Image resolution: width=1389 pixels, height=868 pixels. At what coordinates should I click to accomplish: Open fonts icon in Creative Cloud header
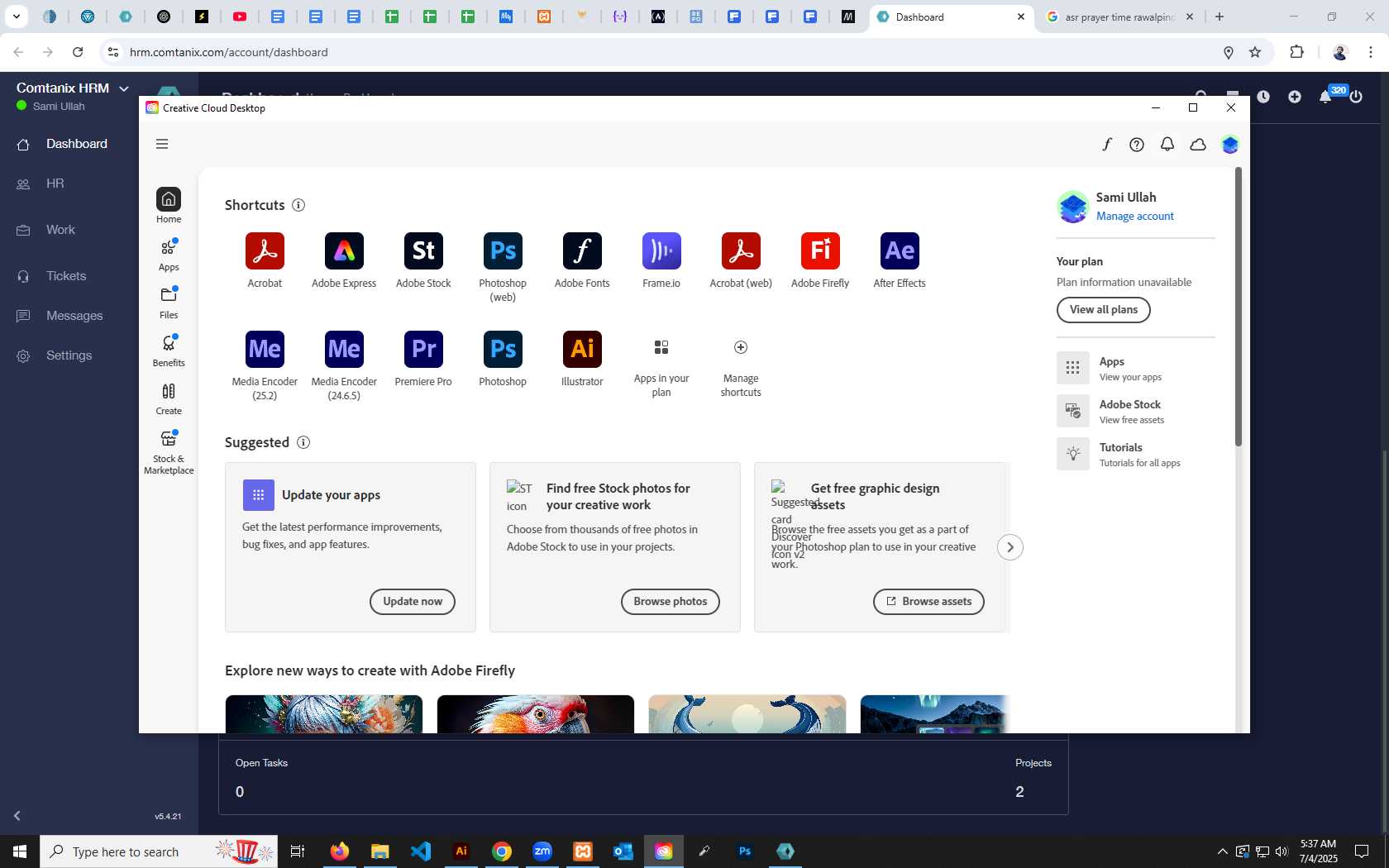[1107, 145]
